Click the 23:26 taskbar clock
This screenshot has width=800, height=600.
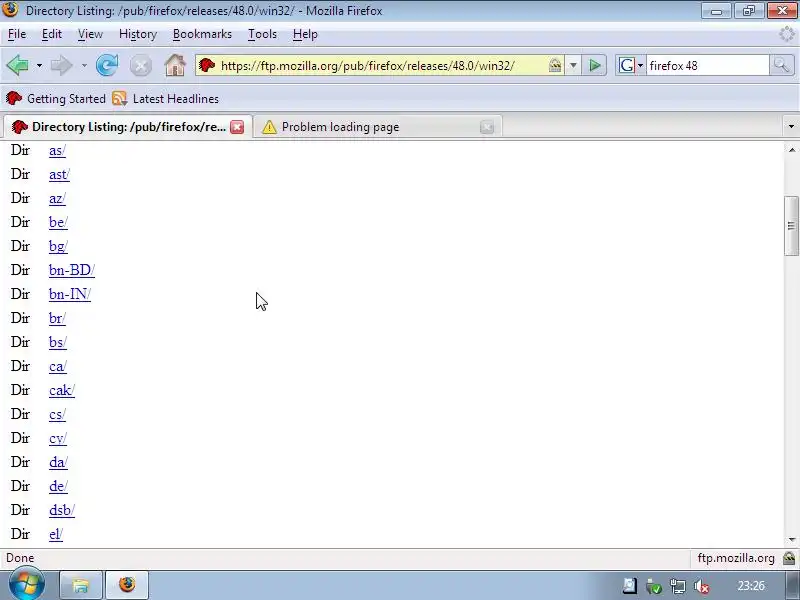[751, 586]
